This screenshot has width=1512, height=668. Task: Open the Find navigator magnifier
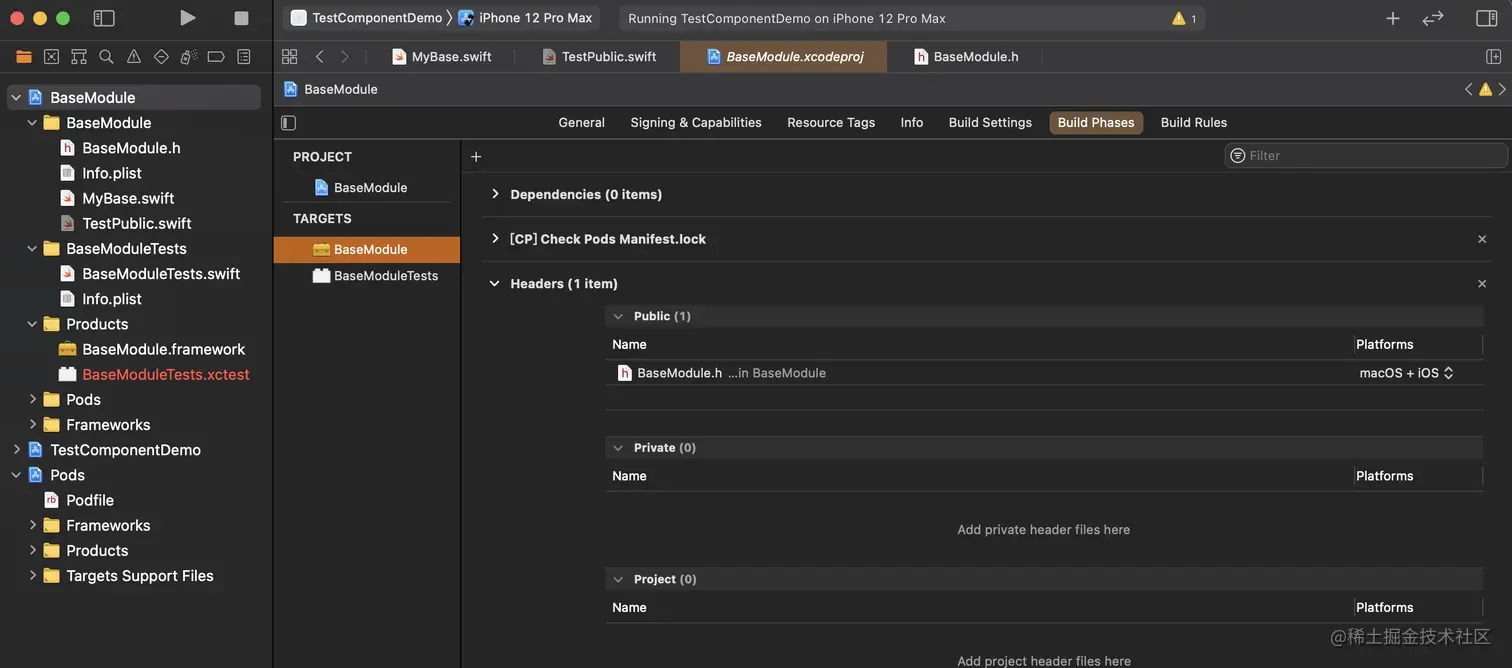coord(106,57)
